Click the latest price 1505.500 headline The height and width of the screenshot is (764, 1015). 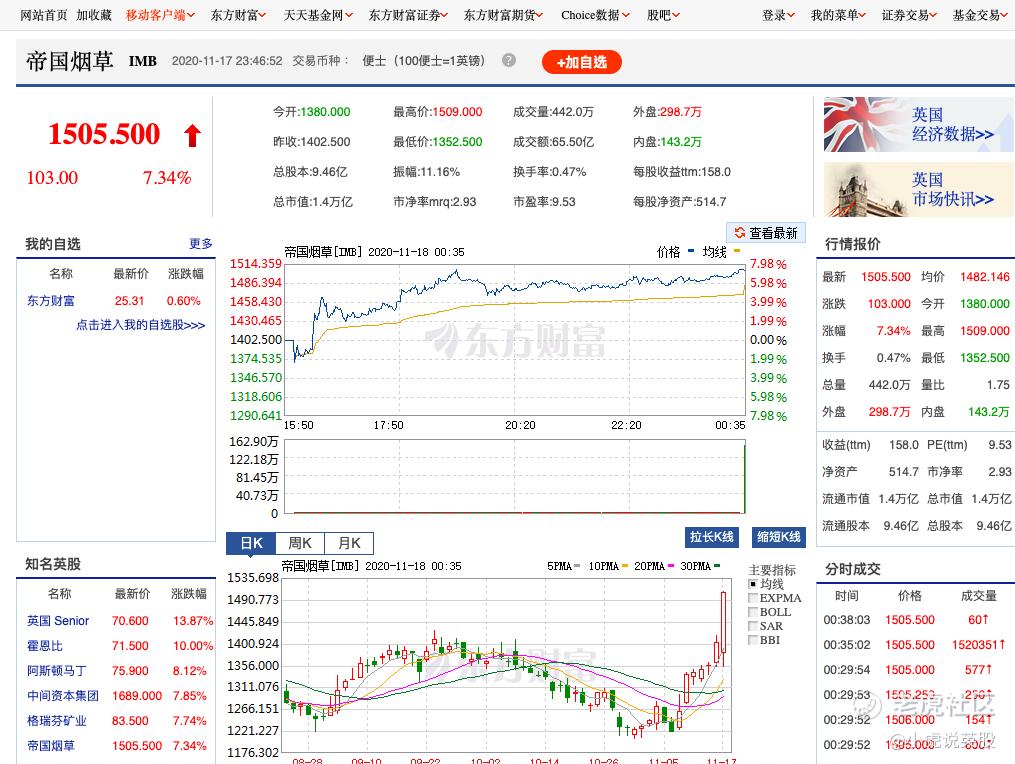click(x=104, y=134)
